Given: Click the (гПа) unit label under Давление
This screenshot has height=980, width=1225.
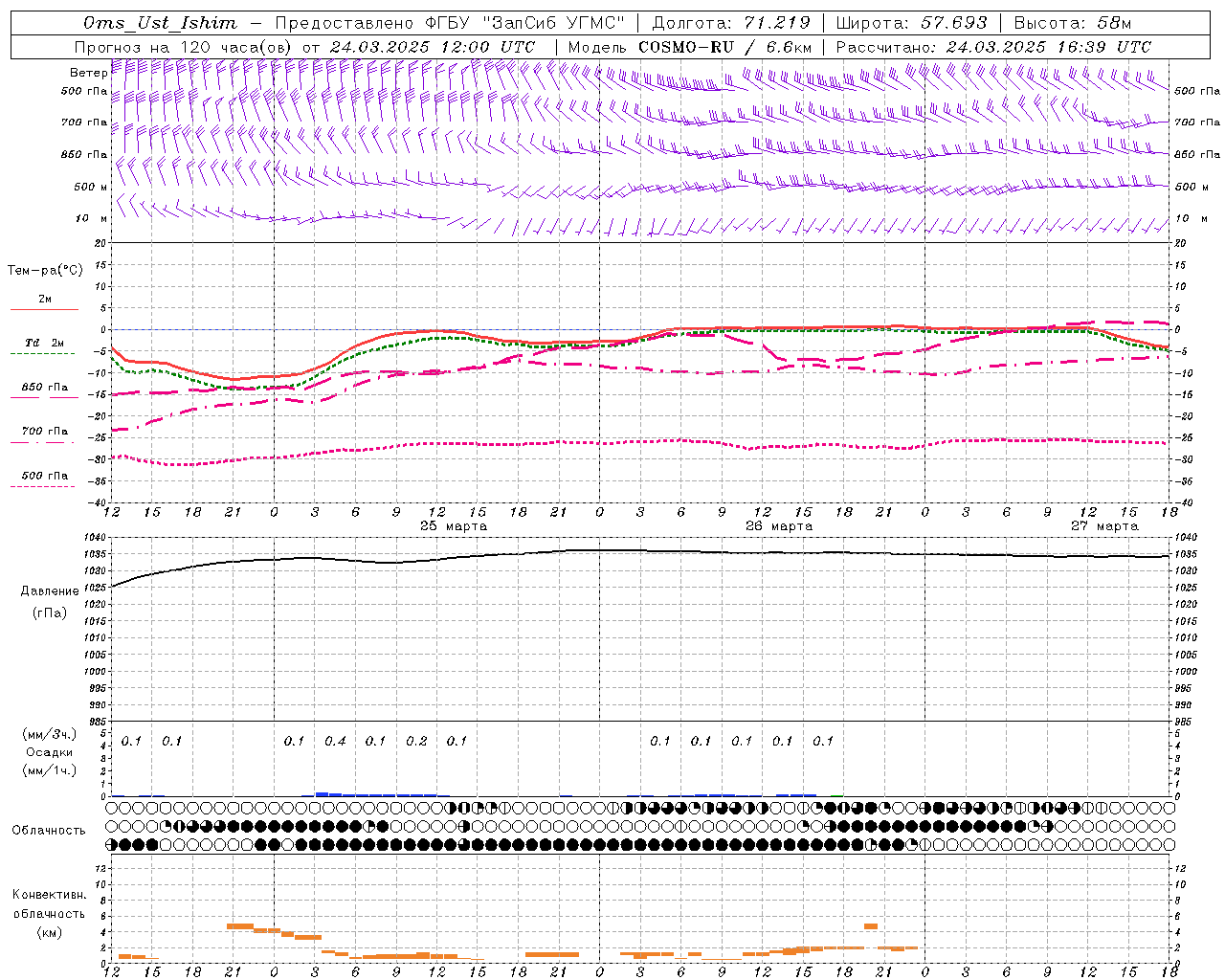Looking at the screenshot, I should point(50,612).
